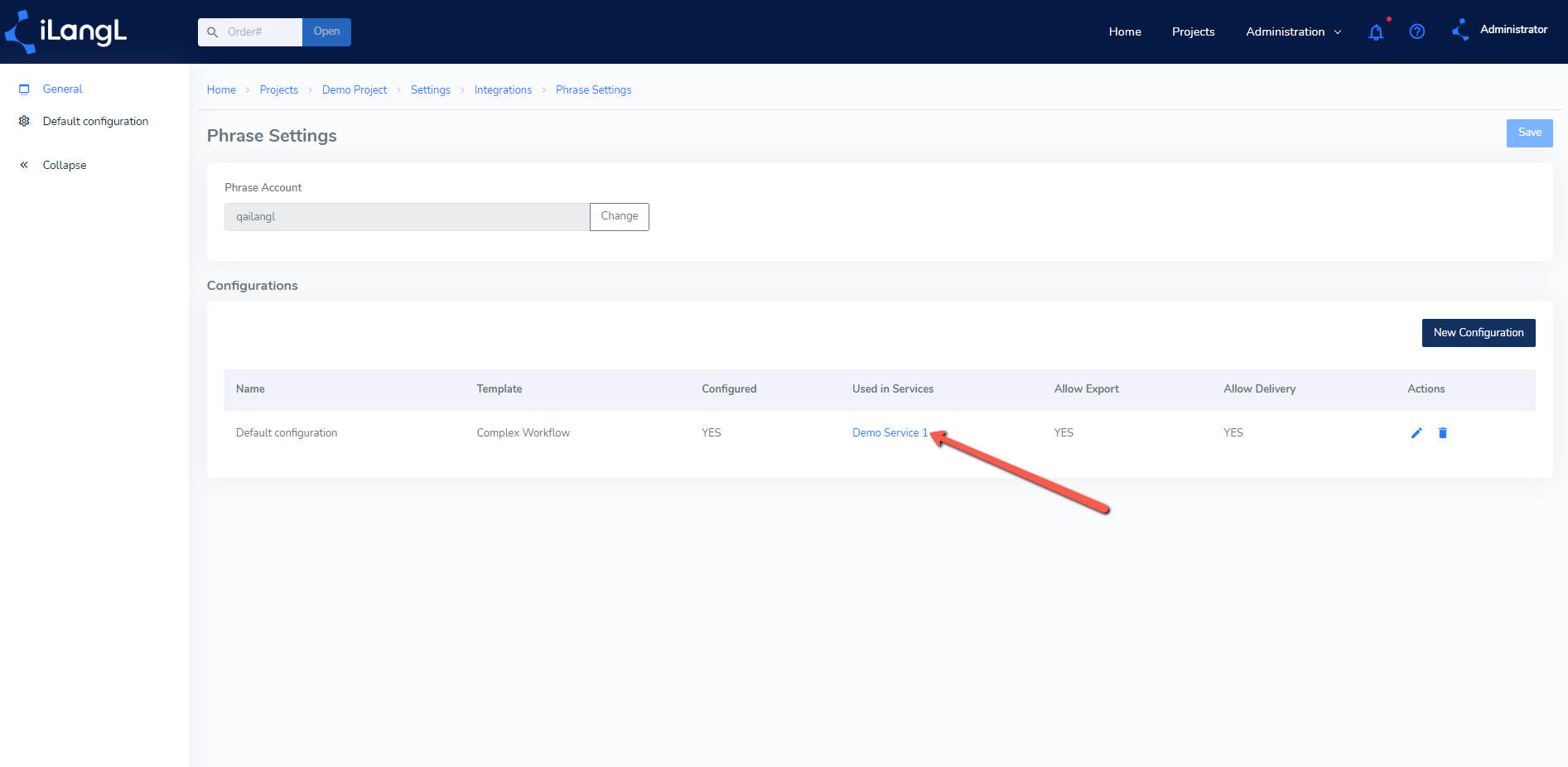
Task: Click the Actions column header
Action: tap(1426, 389)
